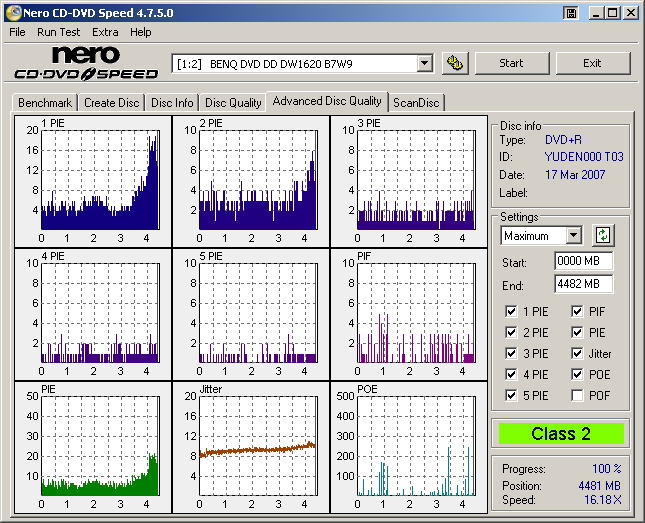Click the End MB input field
Screen dimensions: 645x523
pyautogui.click(x=583, y=283)
